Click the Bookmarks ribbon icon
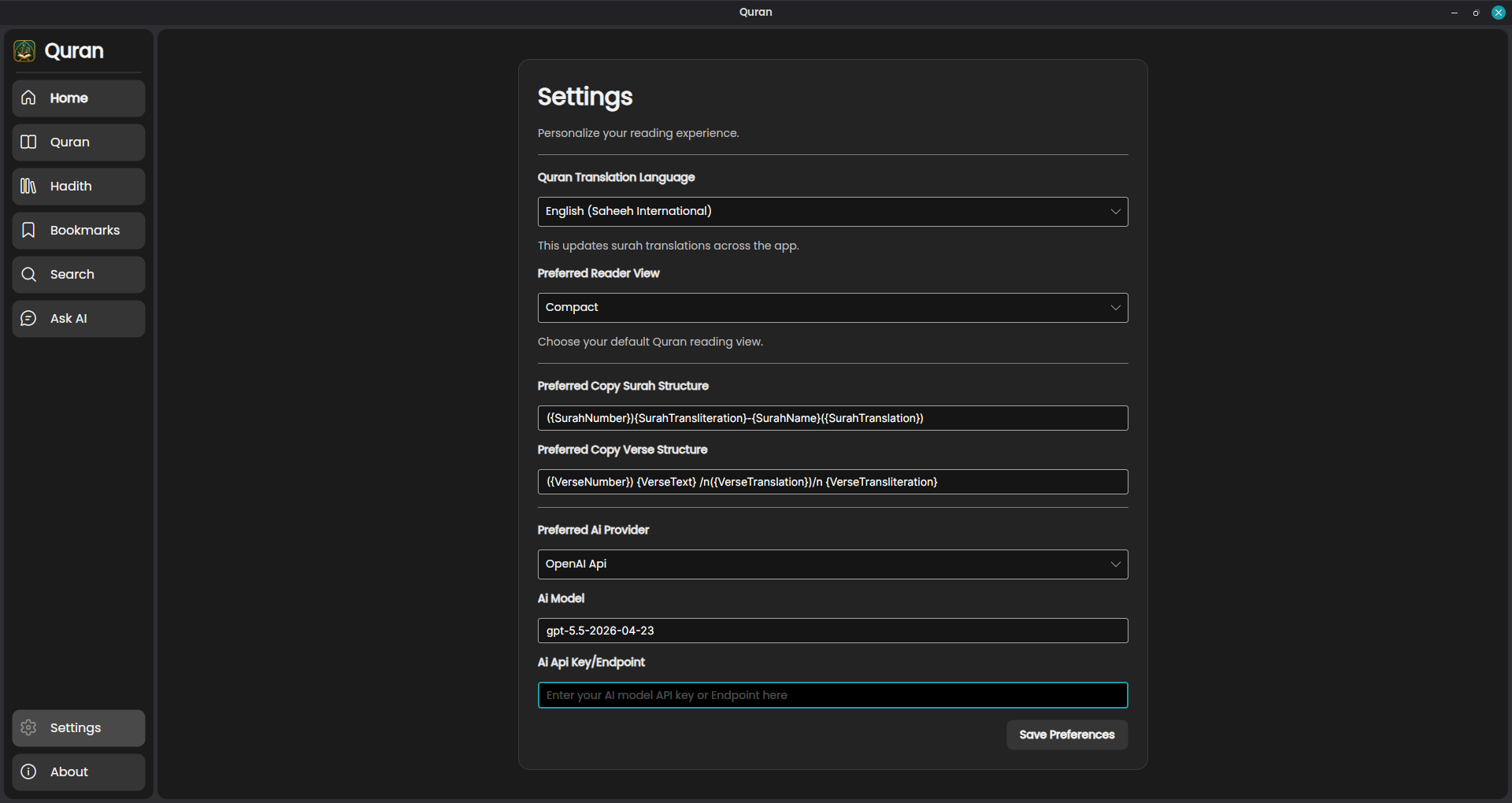This screenshot has height=803, width=1512. [x=28, y=230]
